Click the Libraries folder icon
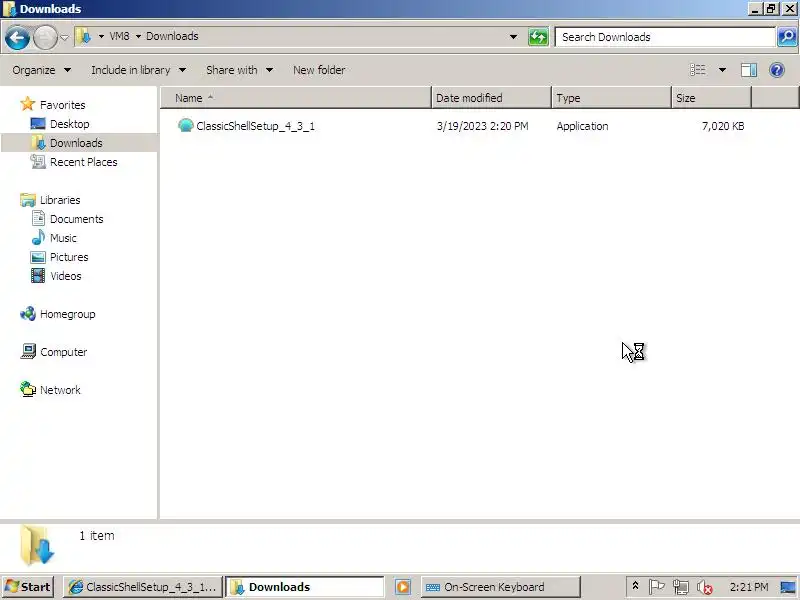 click(28, 199)
